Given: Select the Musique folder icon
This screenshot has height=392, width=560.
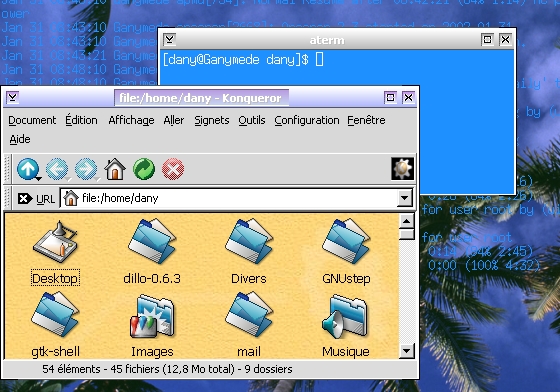Looking at the screenshot, I should pyautogui.click(x=345, y=317).
